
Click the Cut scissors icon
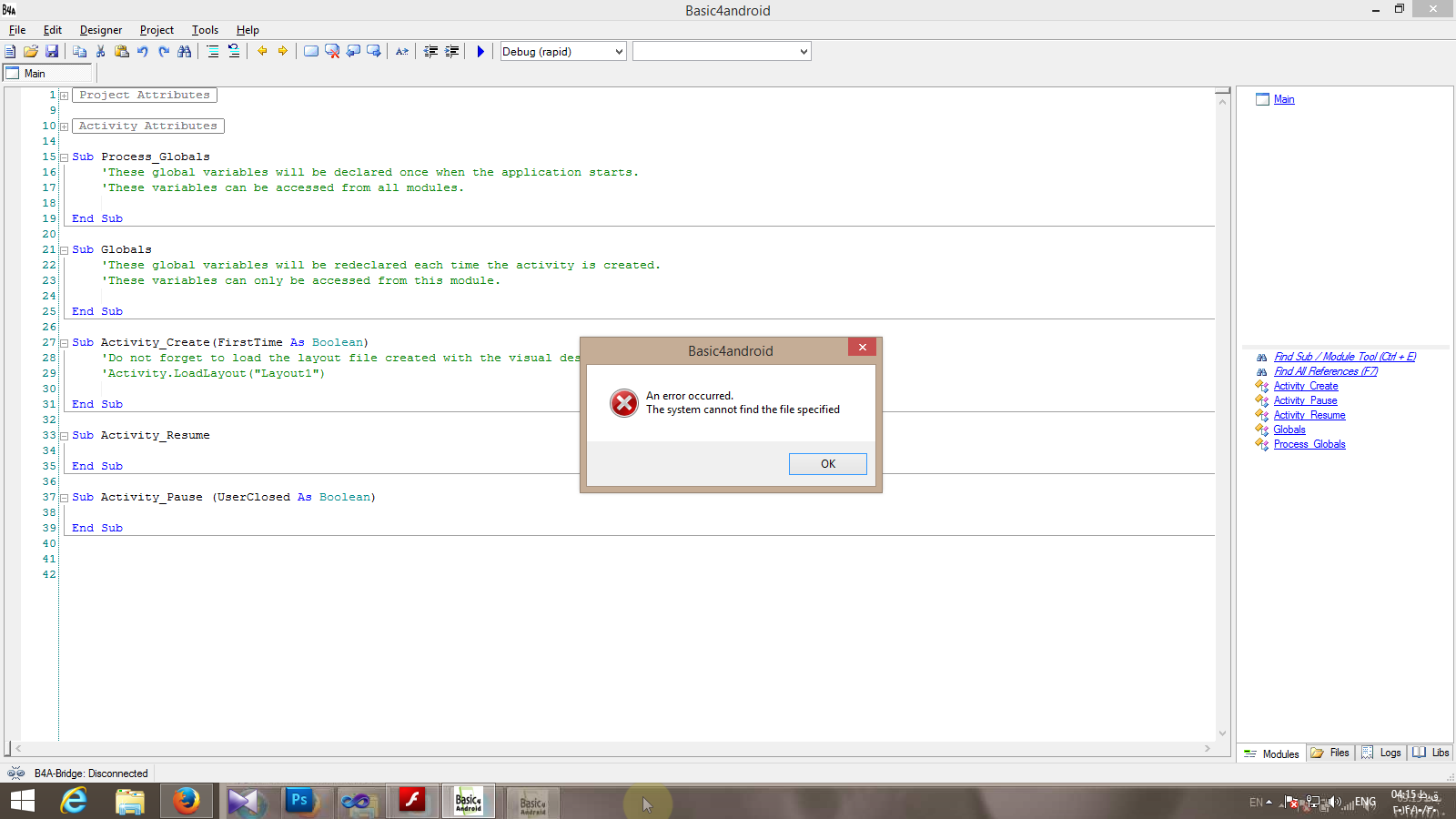tap(101, 52)
